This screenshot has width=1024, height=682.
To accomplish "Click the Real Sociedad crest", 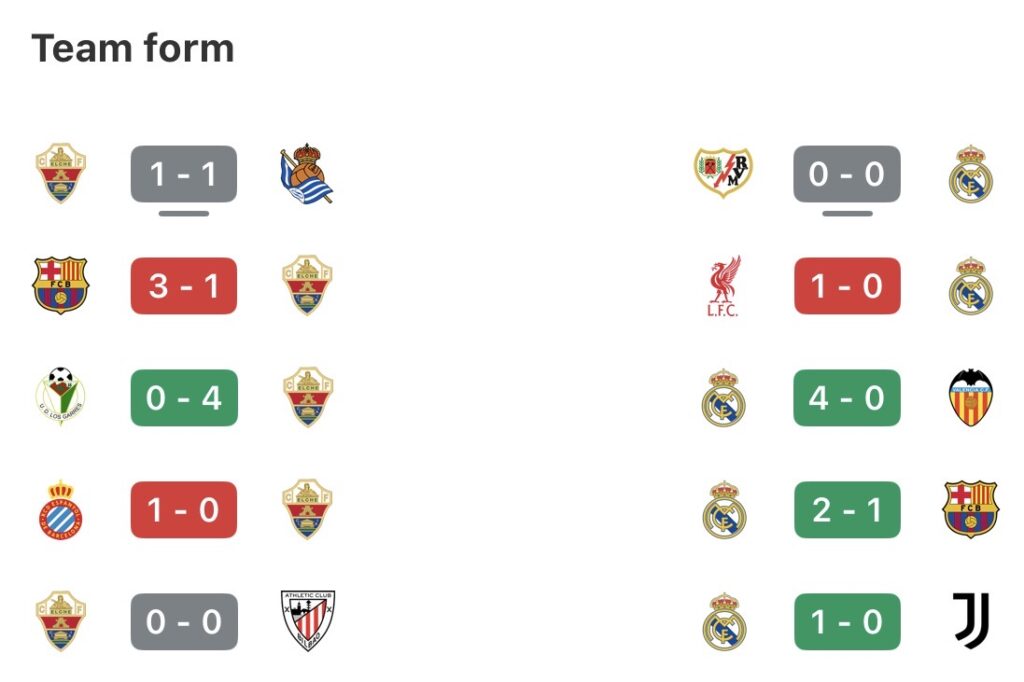I will tap(306, 174).
